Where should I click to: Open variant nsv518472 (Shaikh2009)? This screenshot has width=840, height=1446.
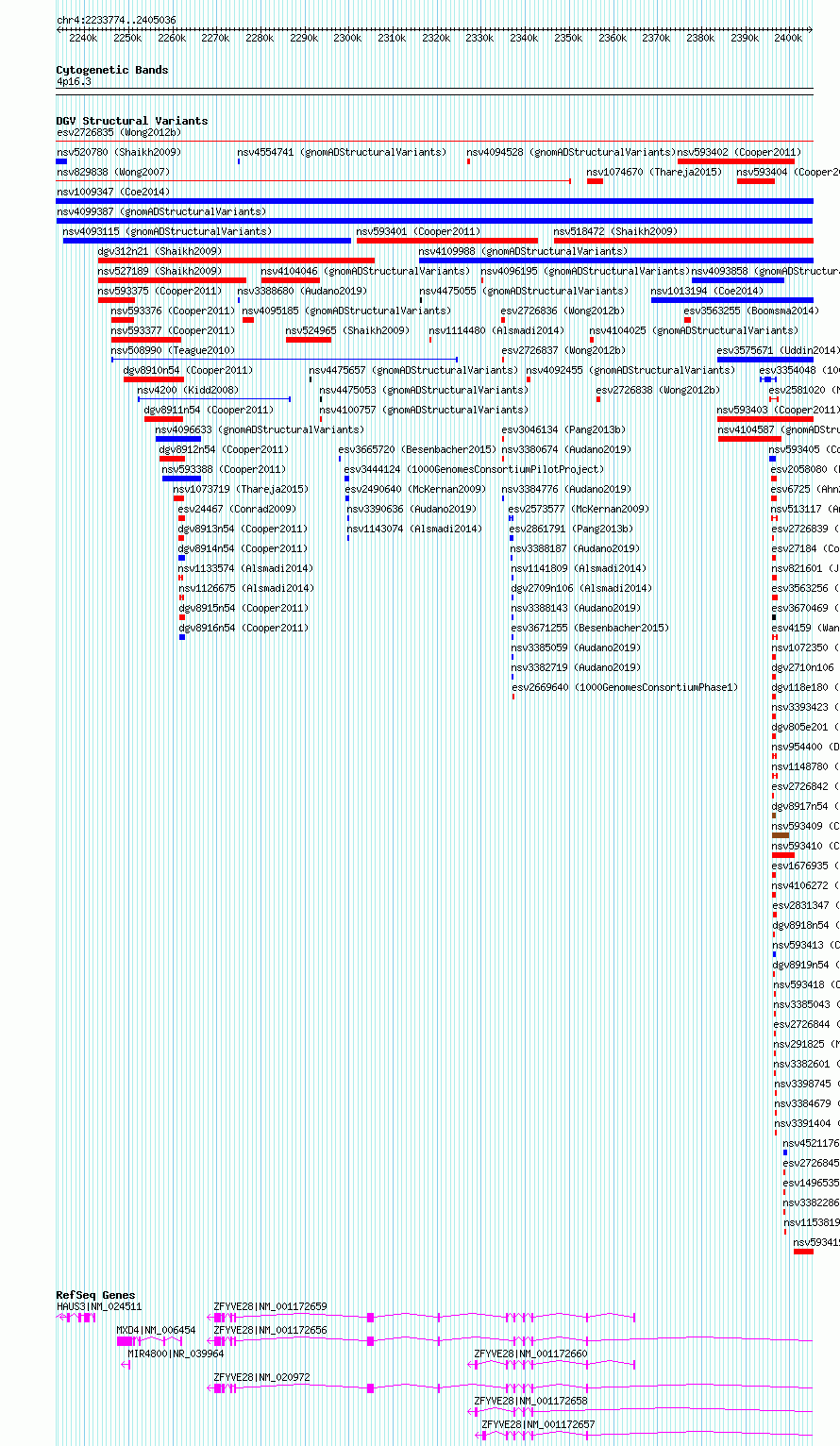[x=615, y=231]
